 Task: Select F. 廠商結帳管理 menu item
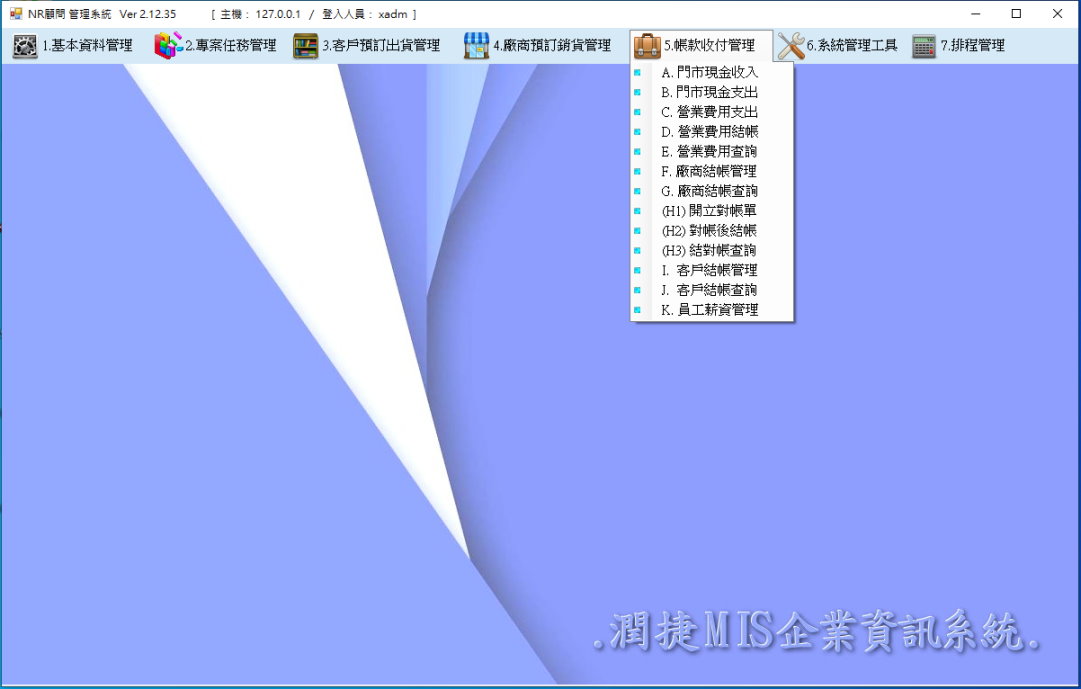(x=709, y=171)
